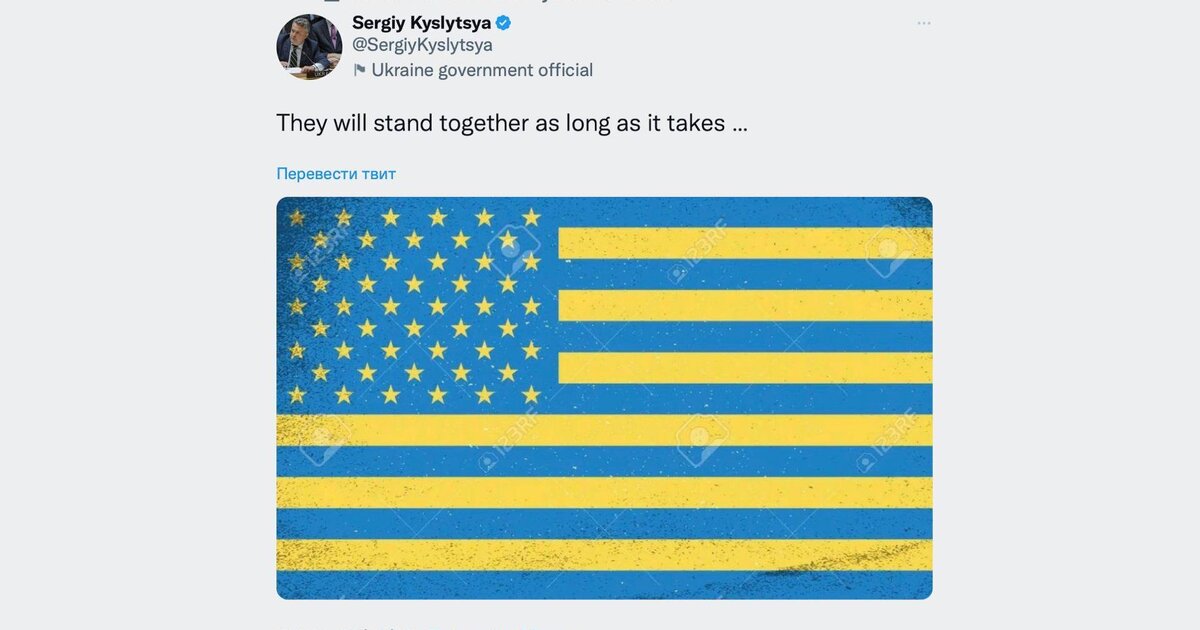This screenshot has height=630, width=1200.
Task: Open the blue-yellow flag image in the tweet
Action: (604, 398)
